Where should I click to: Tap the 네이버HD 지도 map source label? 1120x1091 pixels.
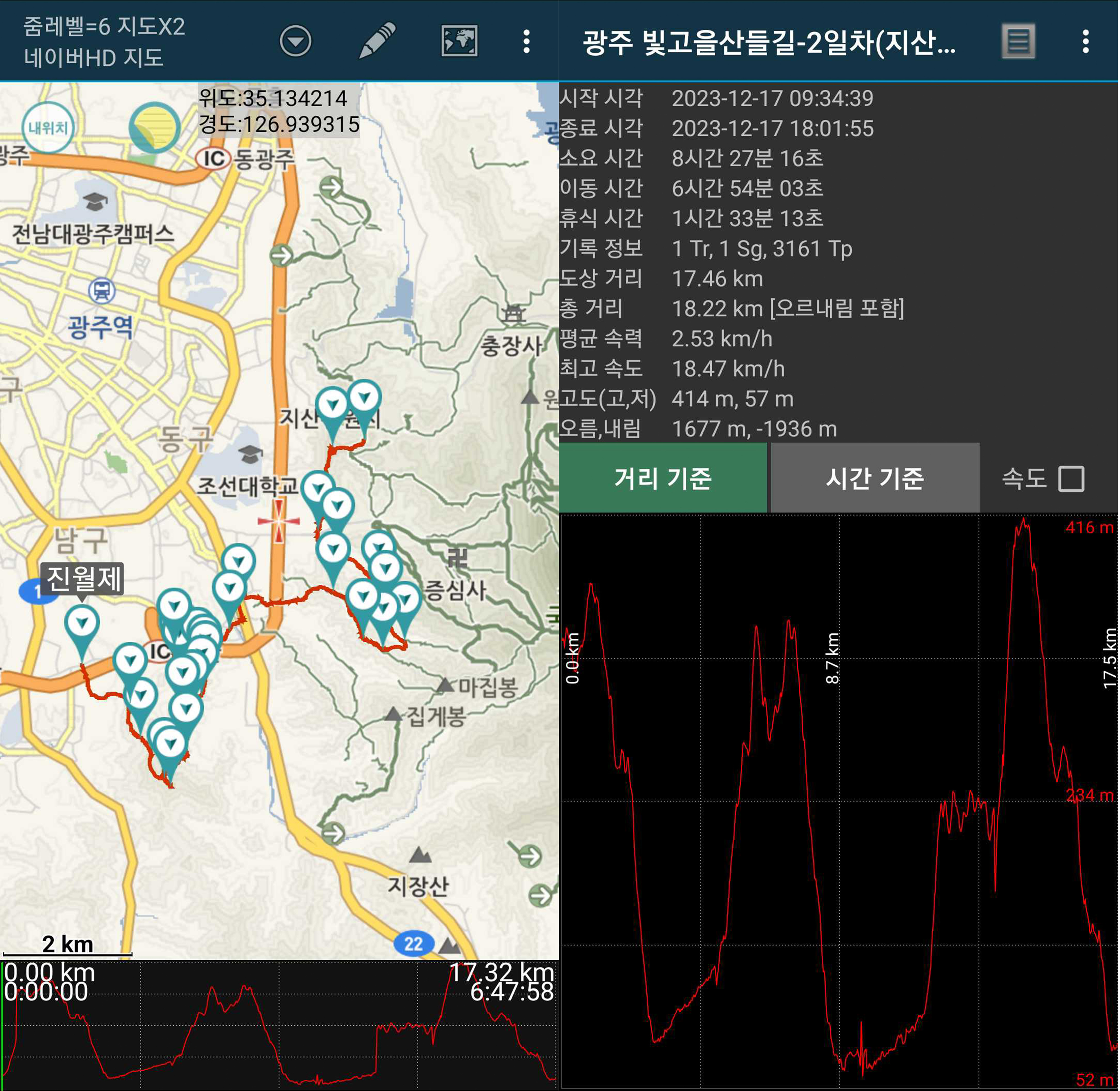(x=93, y=57)
